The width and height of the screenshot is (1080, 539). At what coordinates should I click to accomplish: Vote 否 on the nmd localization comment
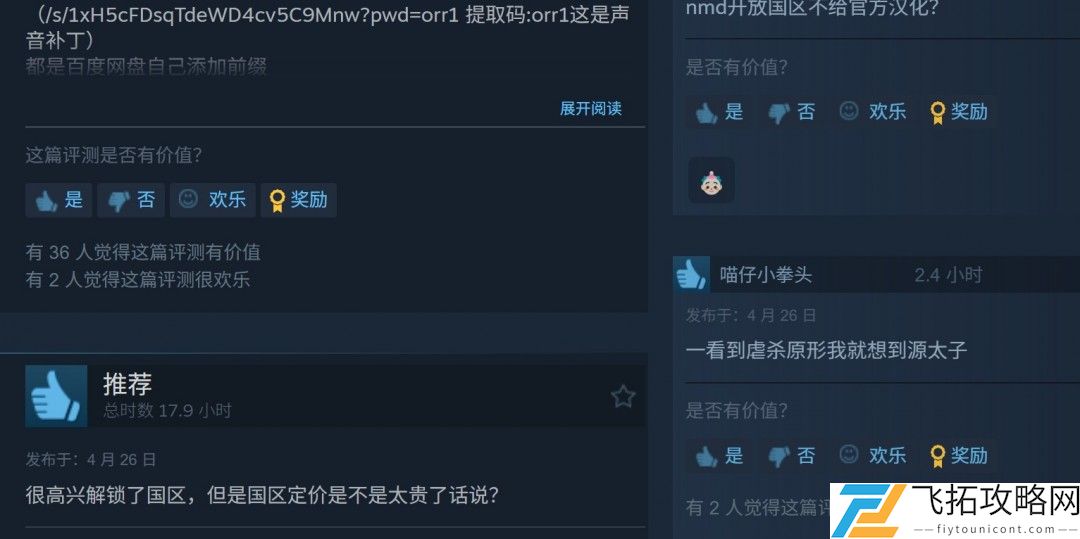point(791,112)
